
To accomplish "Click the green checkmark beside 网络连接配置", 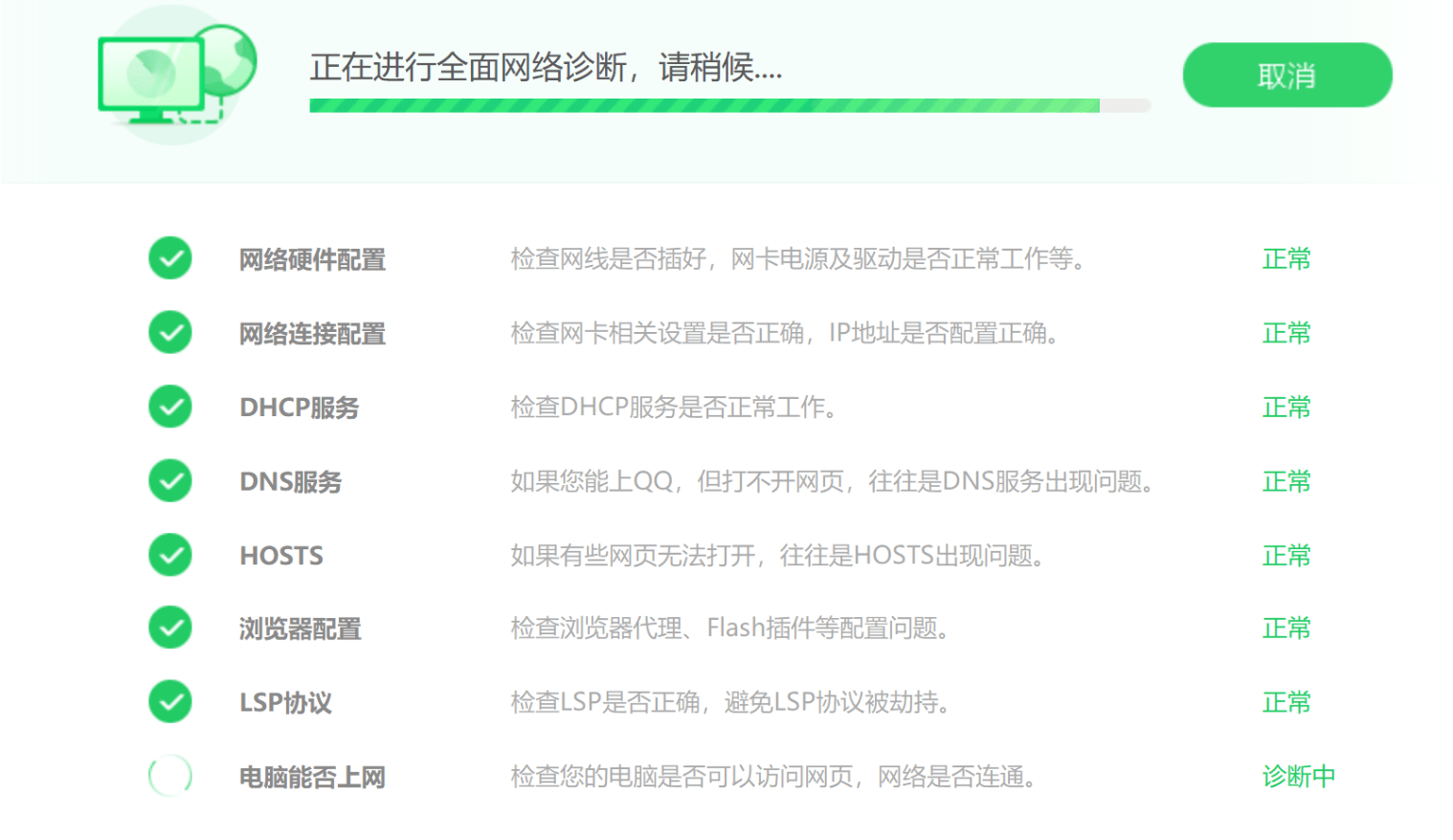I will [170, 332].
